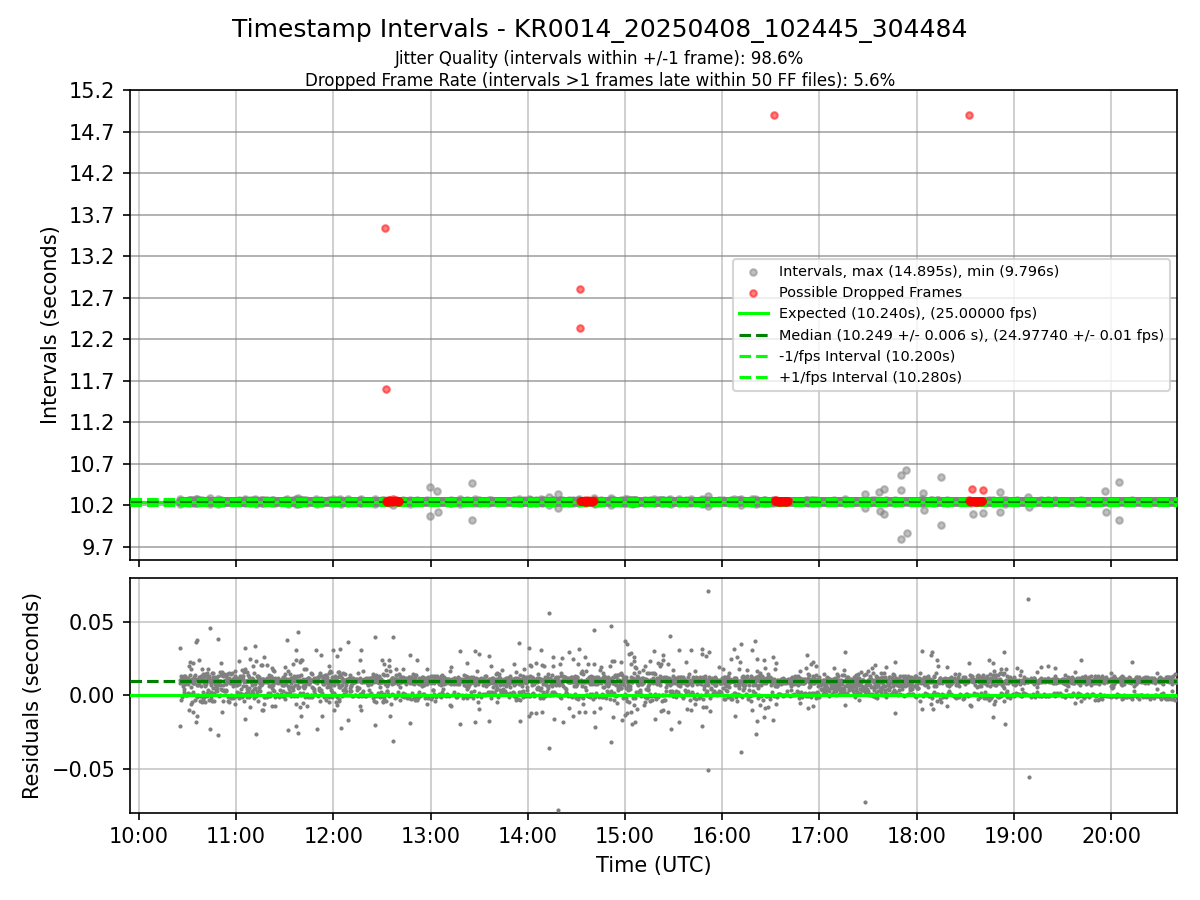Click the red dot marker in the legend

click(753, 293)
